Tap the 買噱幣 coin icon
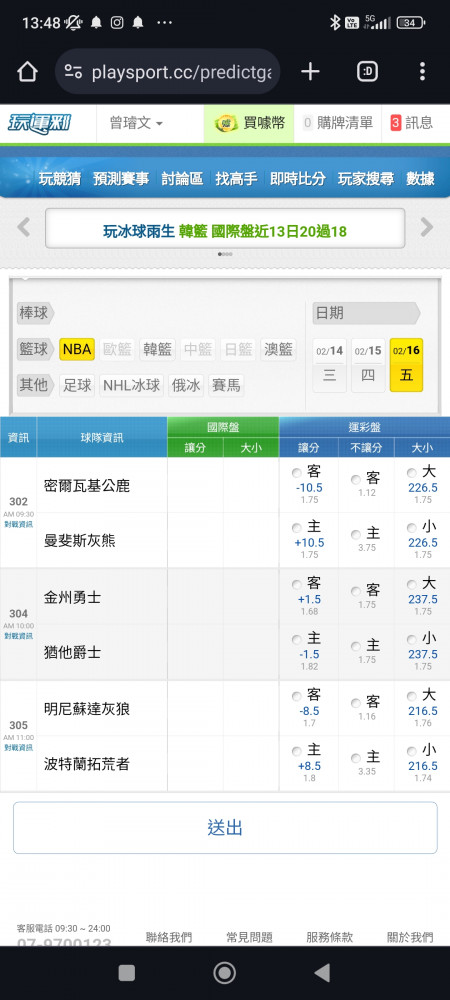This screenshot has width=450, height=1000. coord(225,123)
